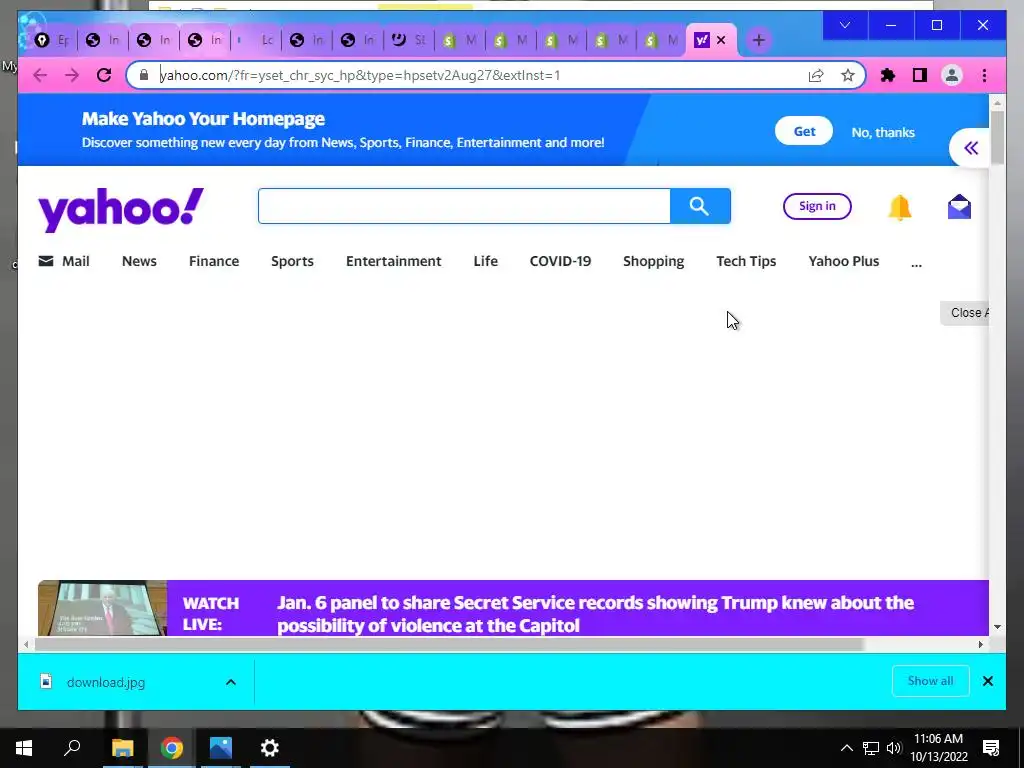View site info via the lock icon

click(x=144, y=75)
